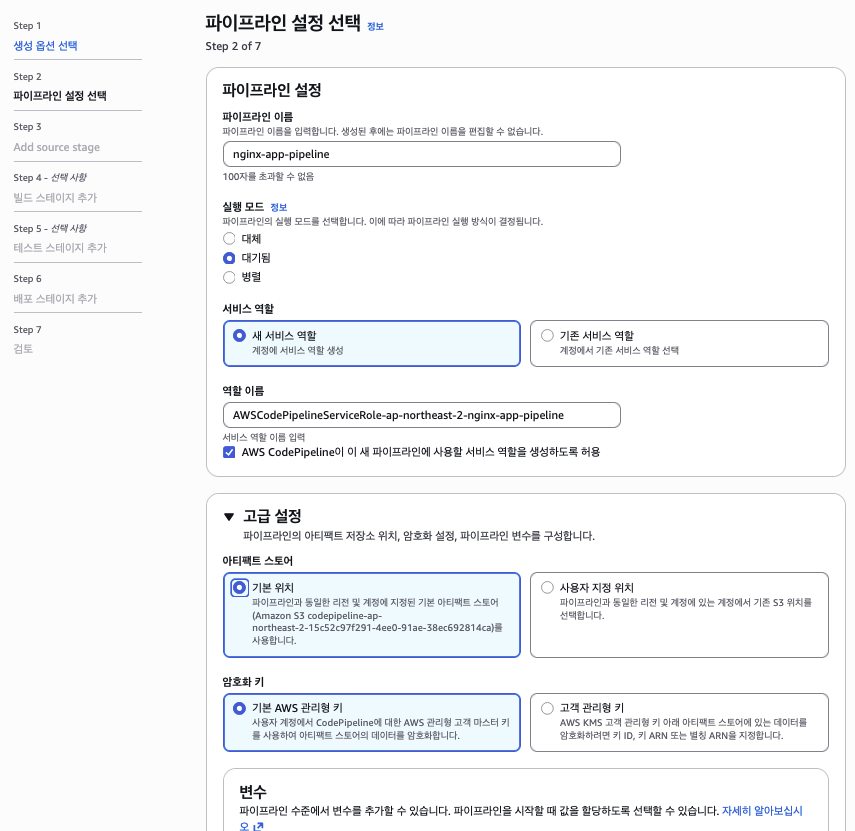The image size is (855, 831).
Task: Select 대체 execution mode radio button
Action: (229, 239)
